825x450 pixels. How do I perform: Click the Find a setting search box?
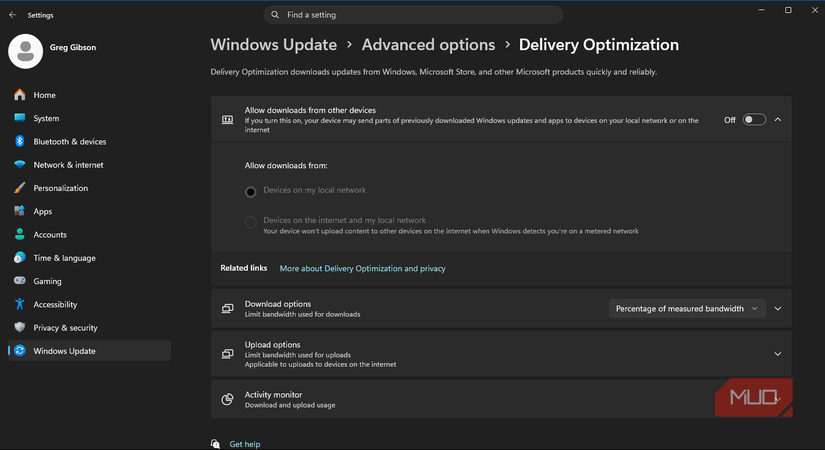click(414, 15)
